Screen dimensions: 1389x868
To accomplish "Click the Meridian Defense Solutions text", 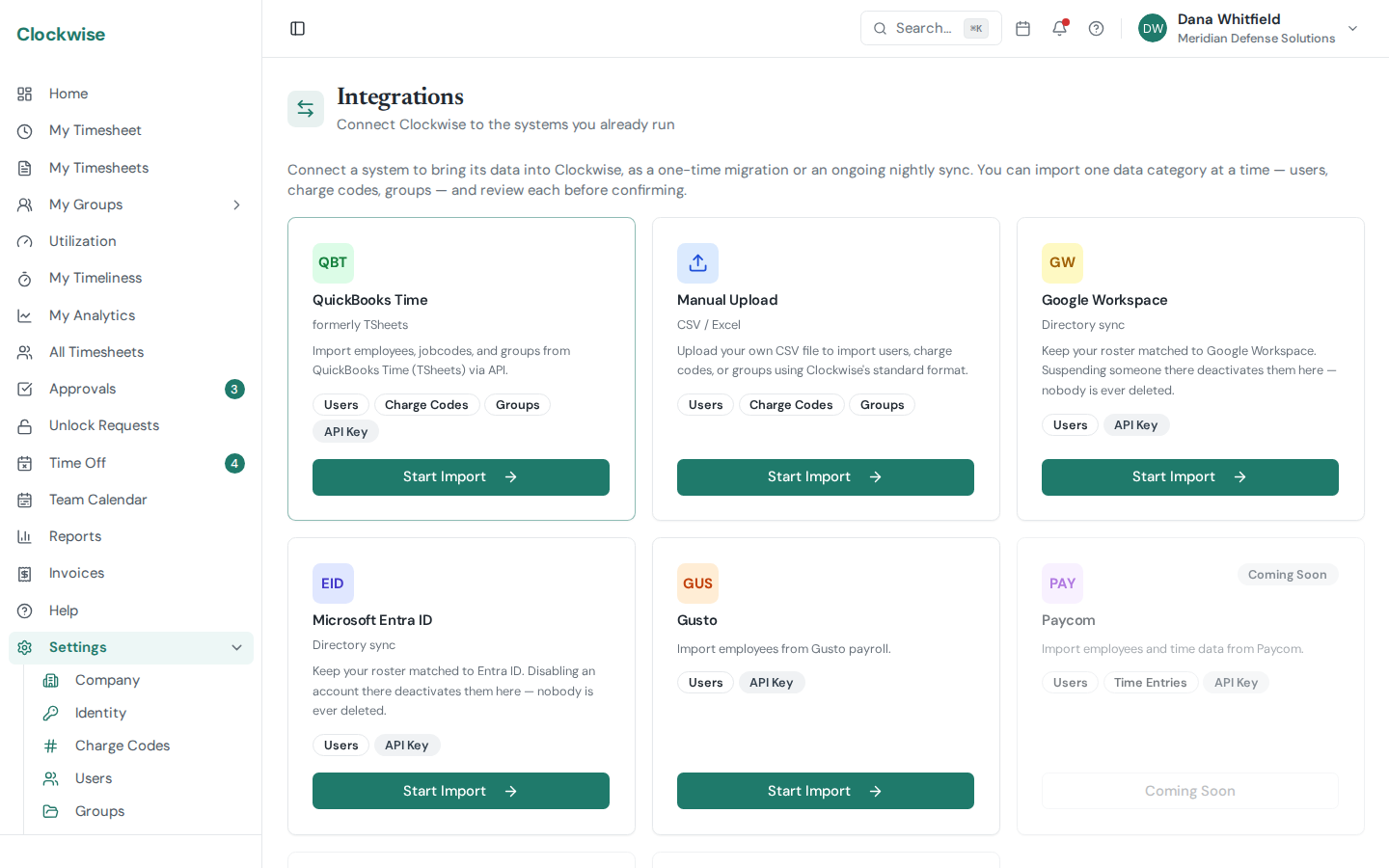I will [x=1256, y=39].
